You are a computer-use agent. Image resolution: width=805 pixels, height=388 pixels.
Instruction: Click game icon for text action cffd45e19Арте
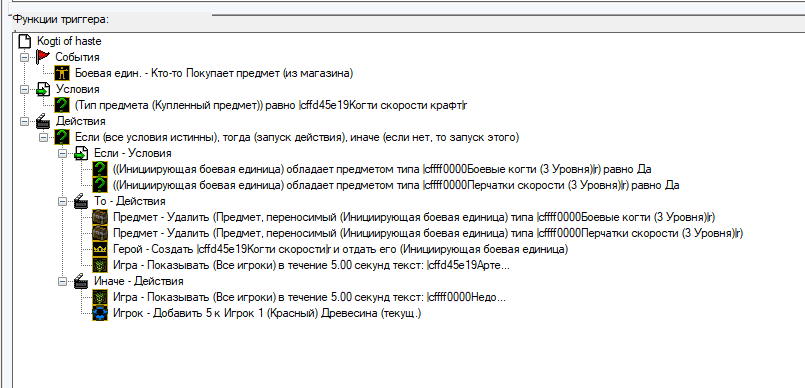tap(100, 265)
